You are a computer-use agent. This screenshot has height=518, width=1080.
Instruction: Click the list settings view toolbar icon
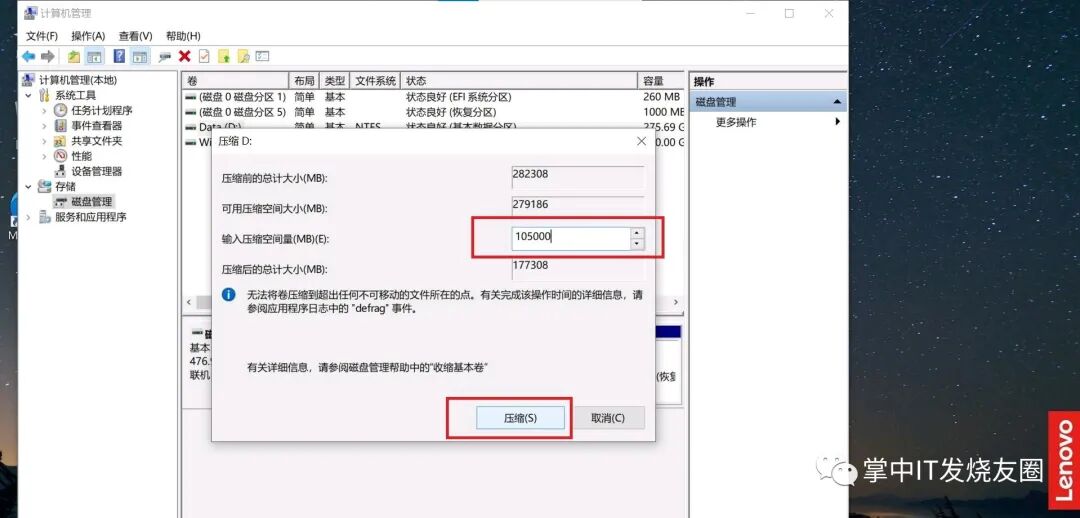262,56
